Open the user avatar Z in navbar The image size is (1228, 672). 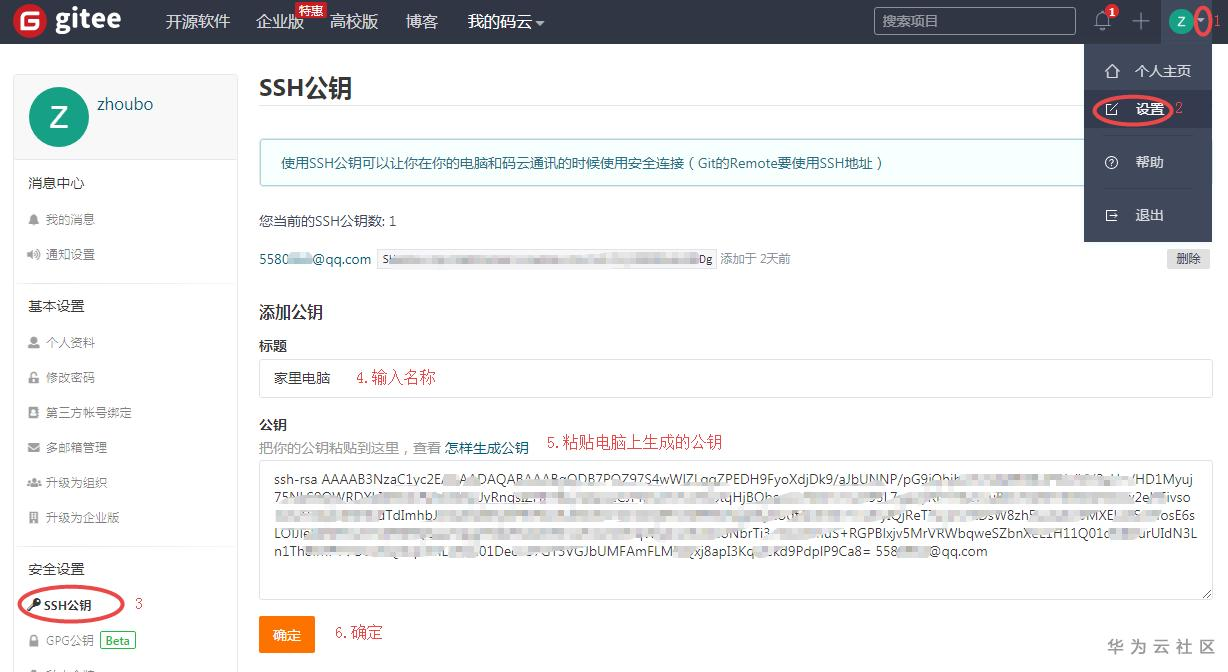(1181, 21)
